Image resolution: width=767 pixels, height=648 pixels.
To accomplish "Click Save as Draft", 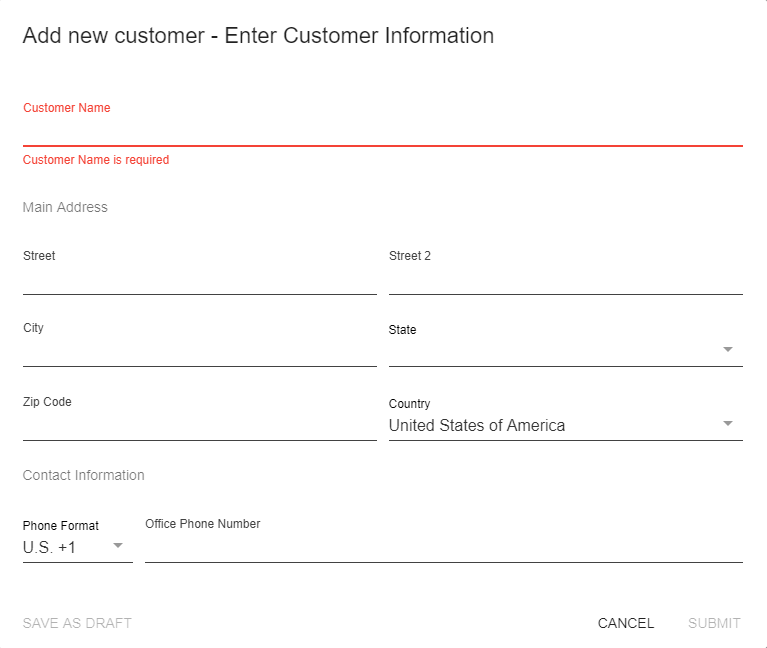I will [77, 623].
